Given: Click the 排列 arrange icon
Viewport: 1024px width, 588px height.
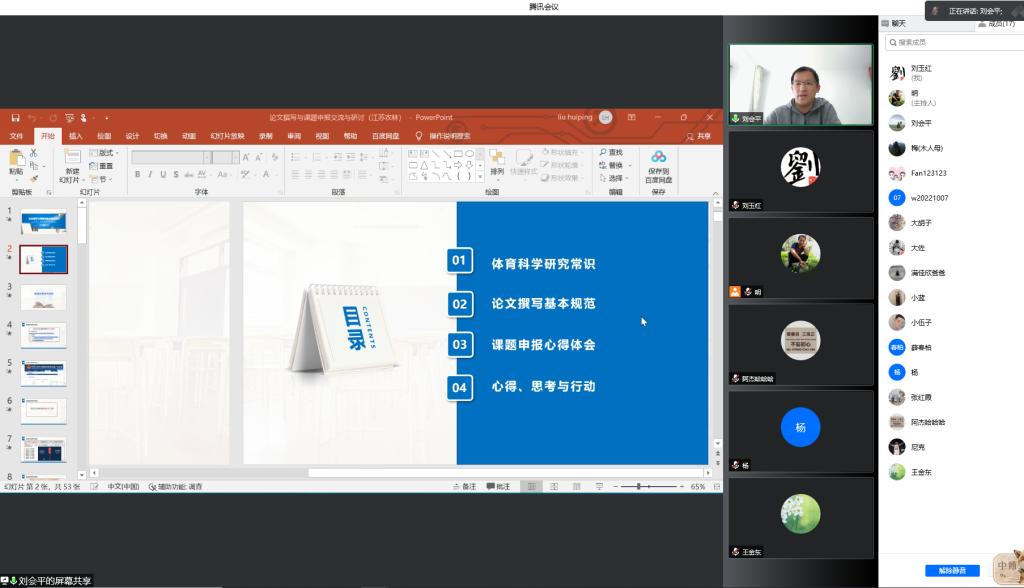Looking at the screenshot, I should (497, 157).
